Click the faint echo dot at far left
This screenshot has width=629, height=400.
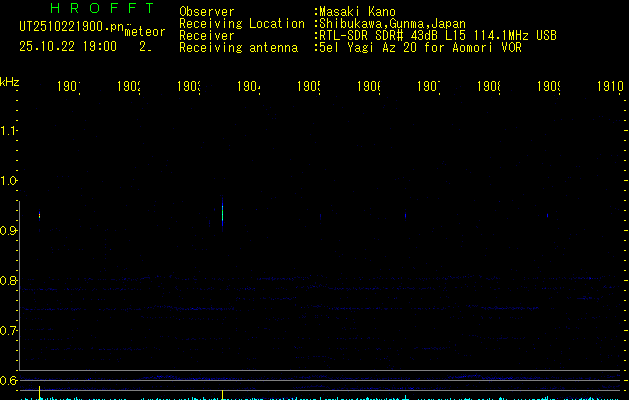point(39,215)
